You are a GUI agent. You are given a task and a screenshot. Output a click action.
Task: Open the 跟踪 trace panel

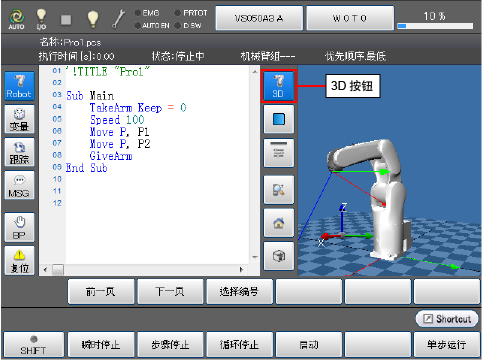(19, 152)
